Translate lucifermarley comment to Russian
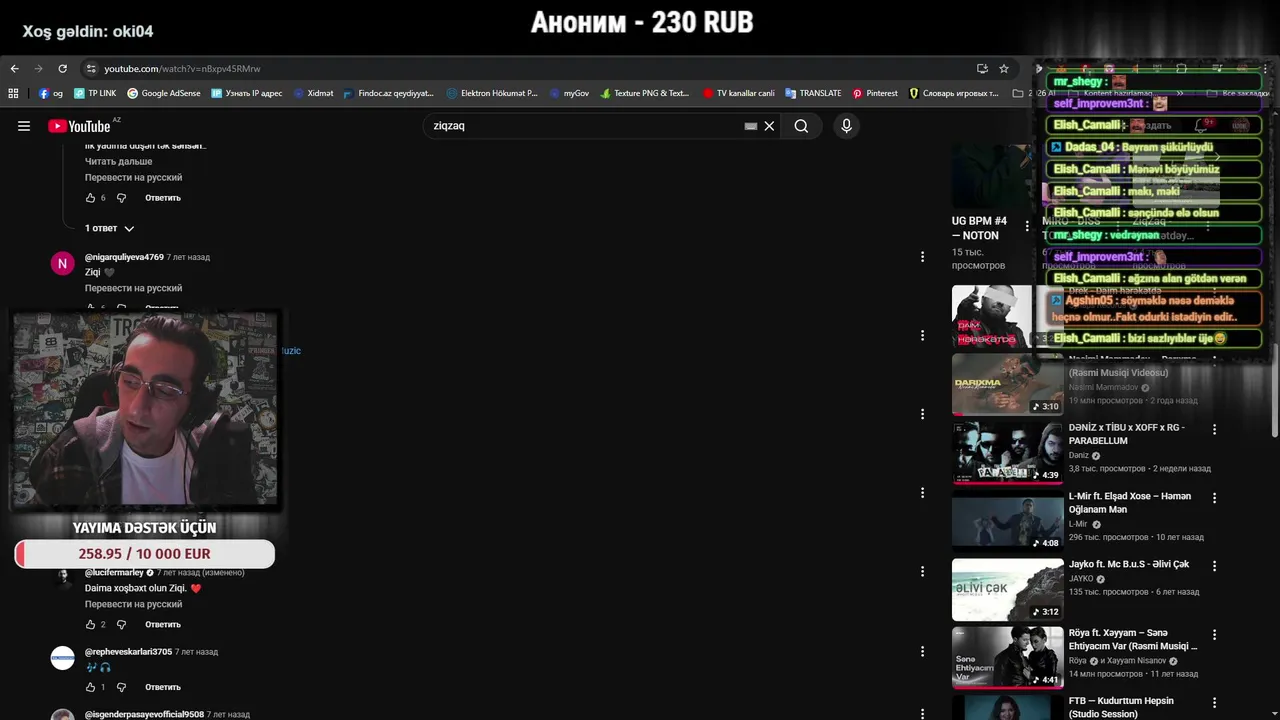This screenshot has height=720, width=1280. click(133, 604)
